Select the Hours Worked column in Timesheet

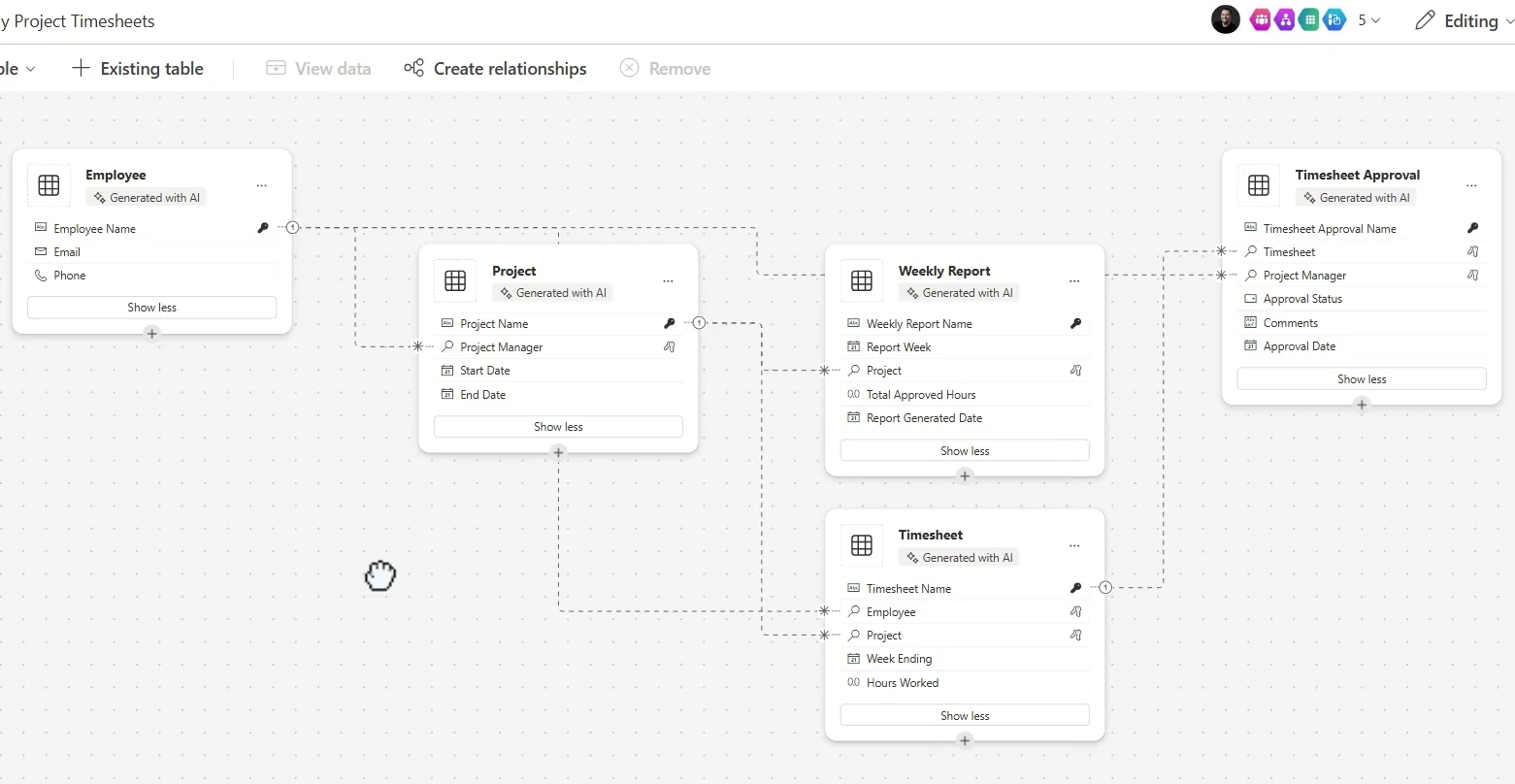pos(965,683)
